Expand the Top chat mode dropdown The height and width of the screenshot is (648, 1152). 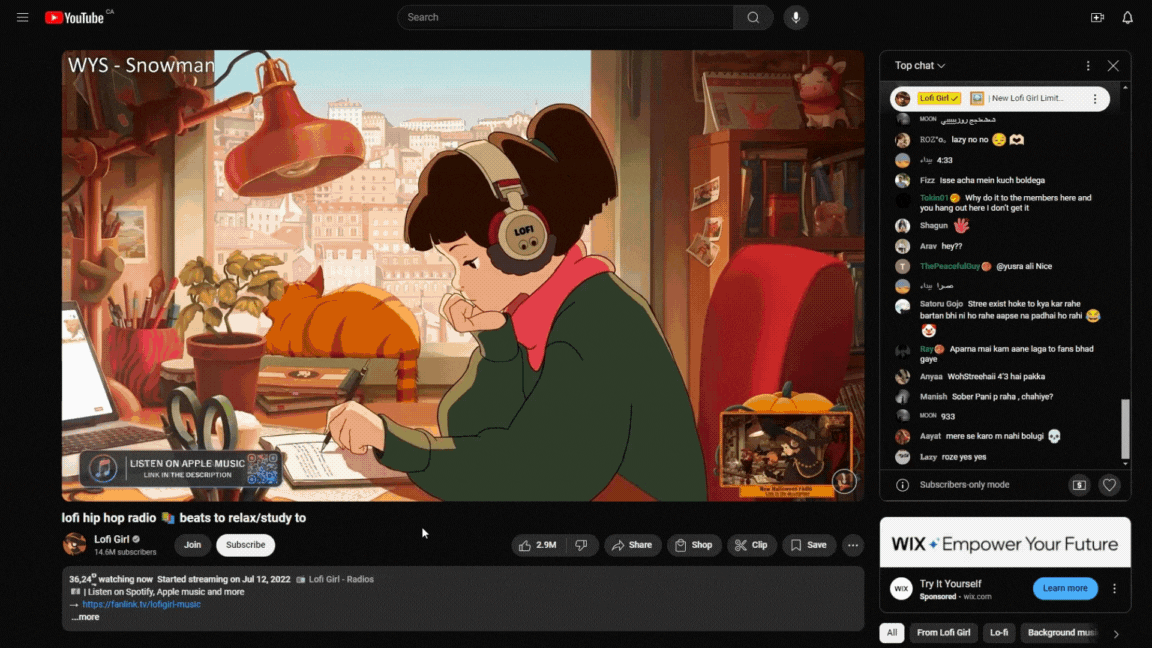click(x=920, y=65)
